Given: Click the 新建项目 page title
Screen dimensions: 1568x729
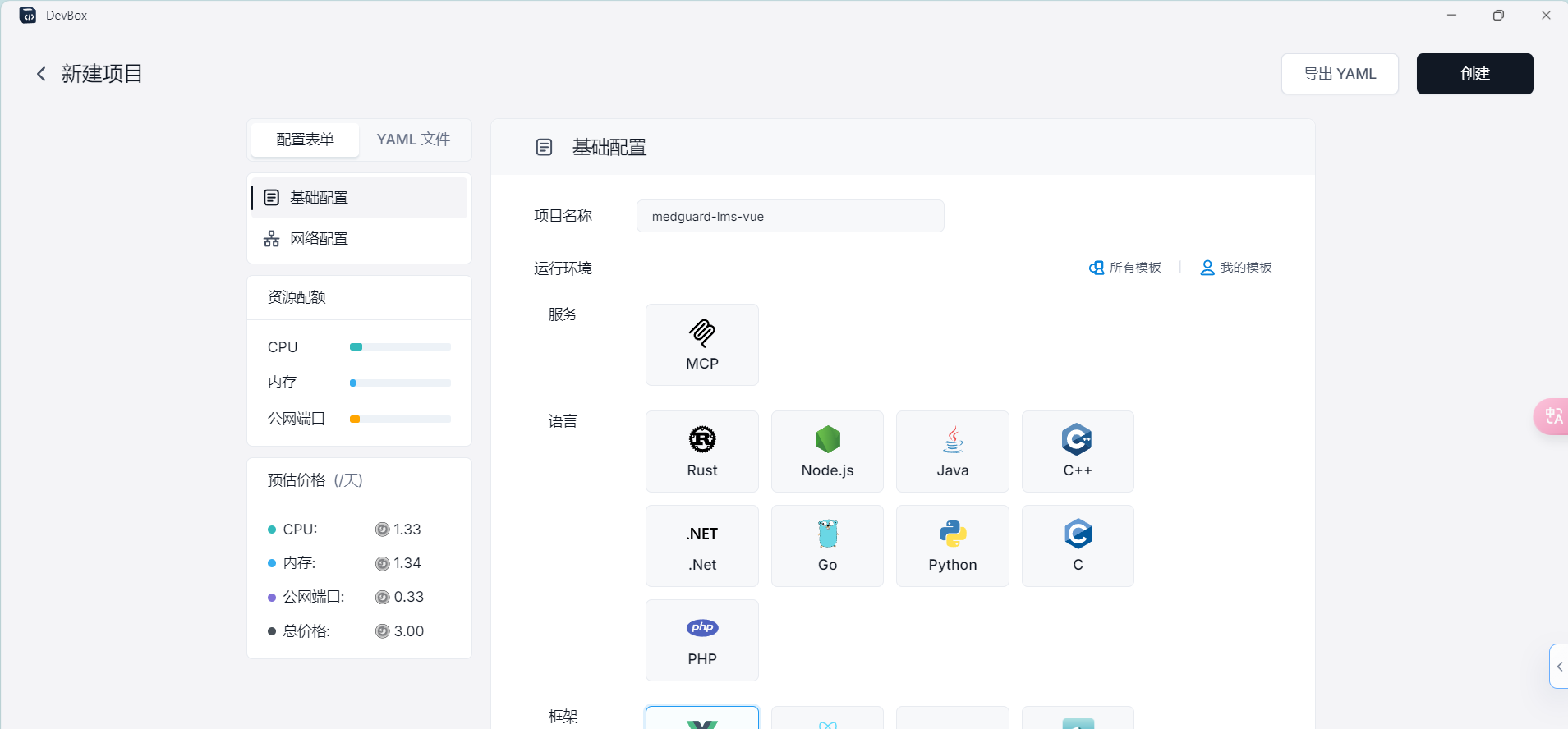Looking at the screenshot, I should [102, 74].
